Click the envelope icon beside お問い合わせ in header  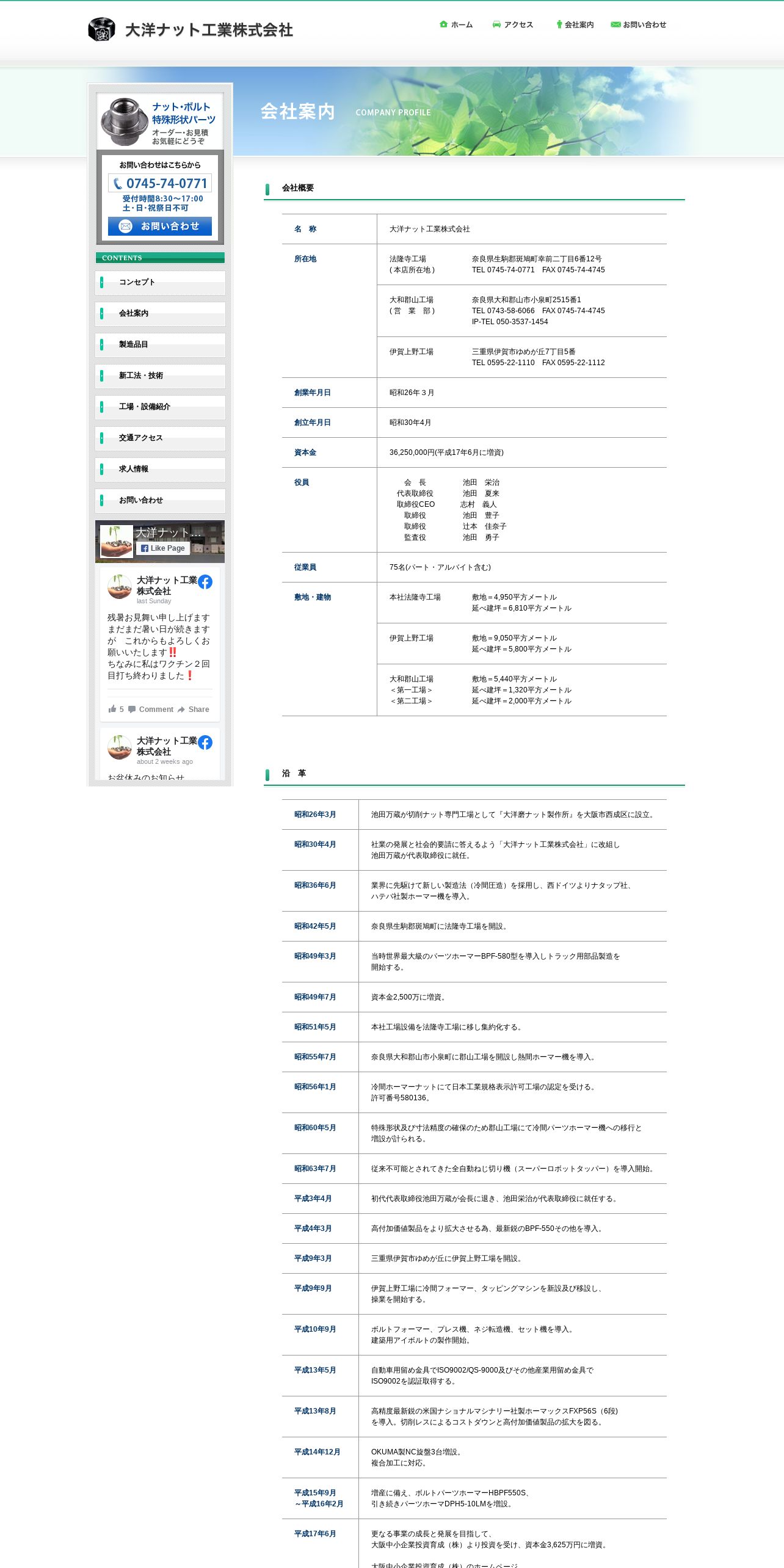coord(615,24)
